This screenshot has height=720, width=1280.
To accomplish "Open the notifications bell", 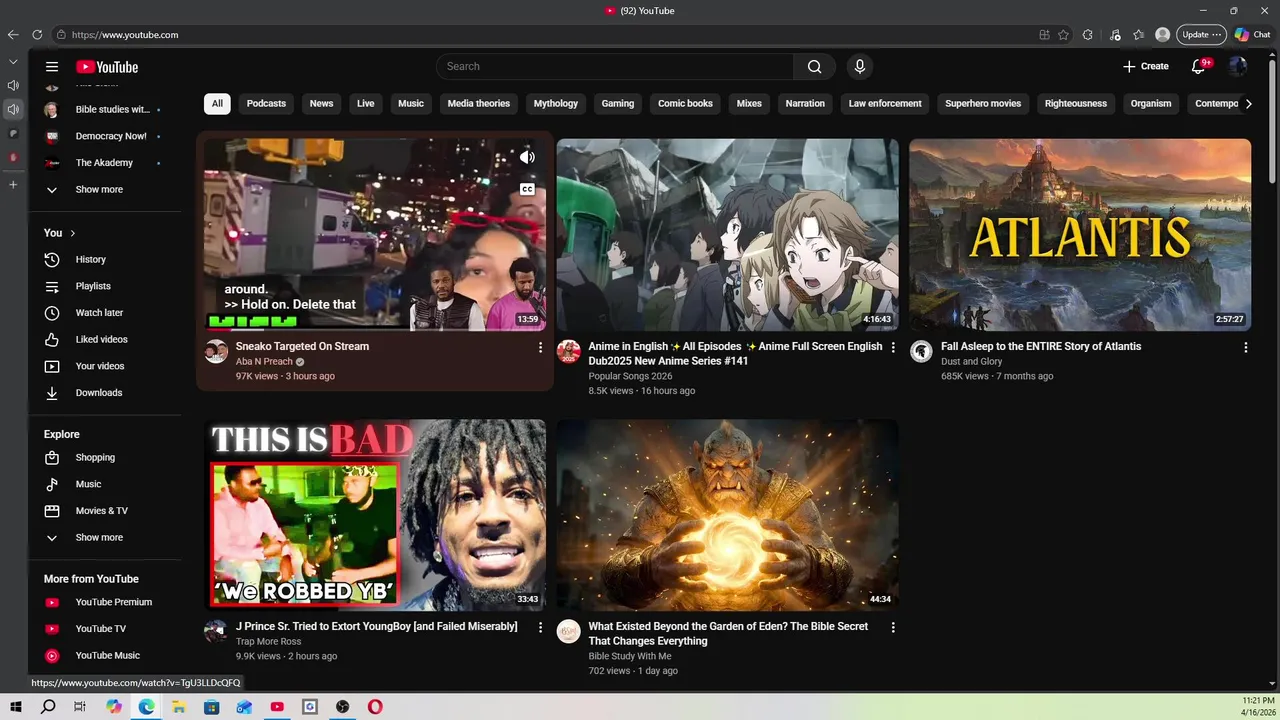I will [1199, 66].
